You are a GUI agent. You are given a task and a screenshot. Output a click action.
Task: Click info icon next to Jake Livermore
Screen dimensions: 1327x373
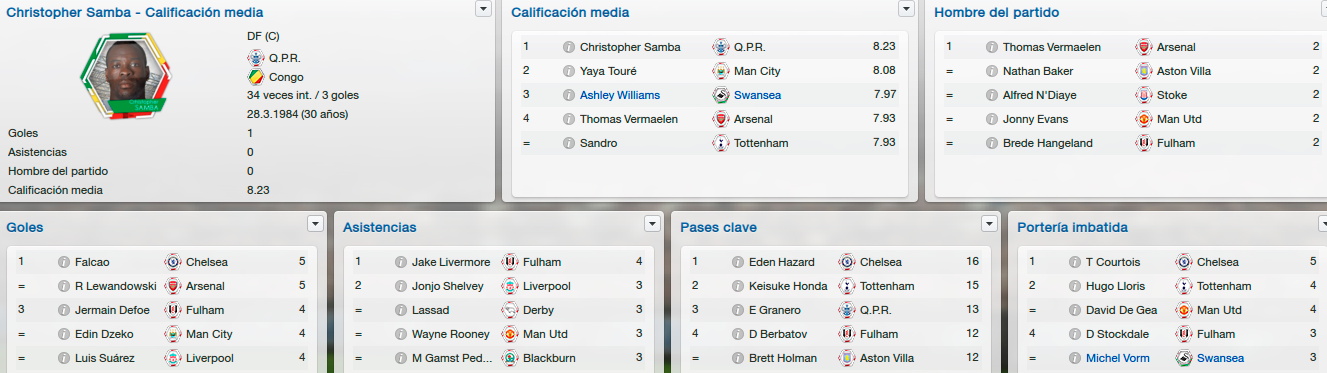(x=401, y=262)
